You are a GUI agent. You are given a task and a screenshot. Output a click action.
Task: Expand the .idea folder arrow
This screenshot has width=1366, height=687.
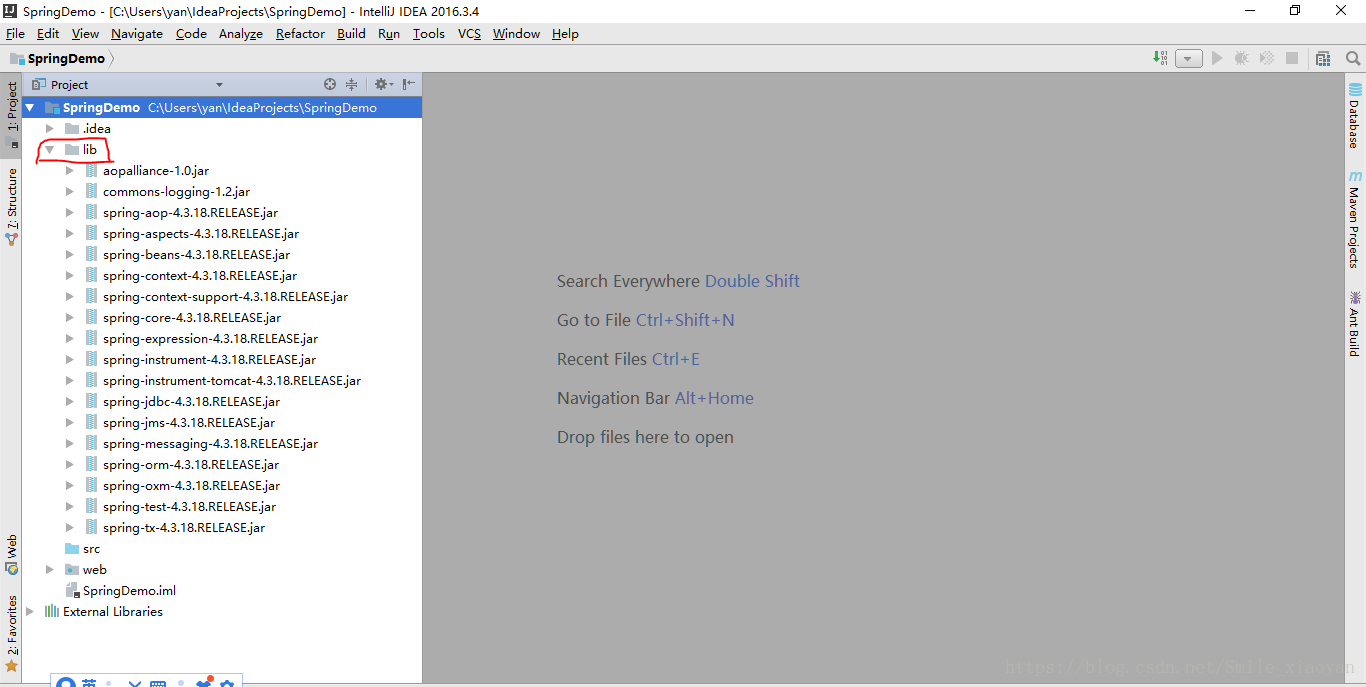click(x=49, y=128)
